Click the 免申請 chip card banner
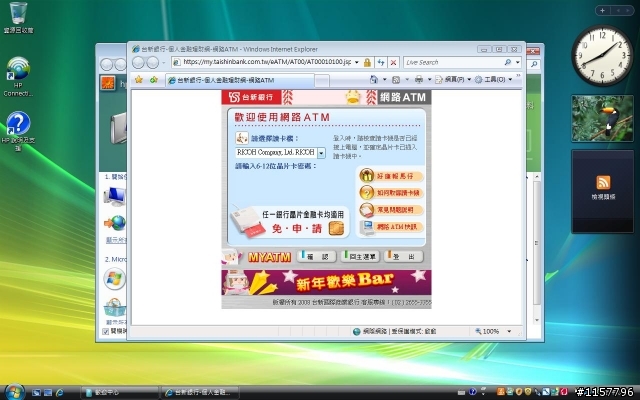 click(x=289, y=222)
